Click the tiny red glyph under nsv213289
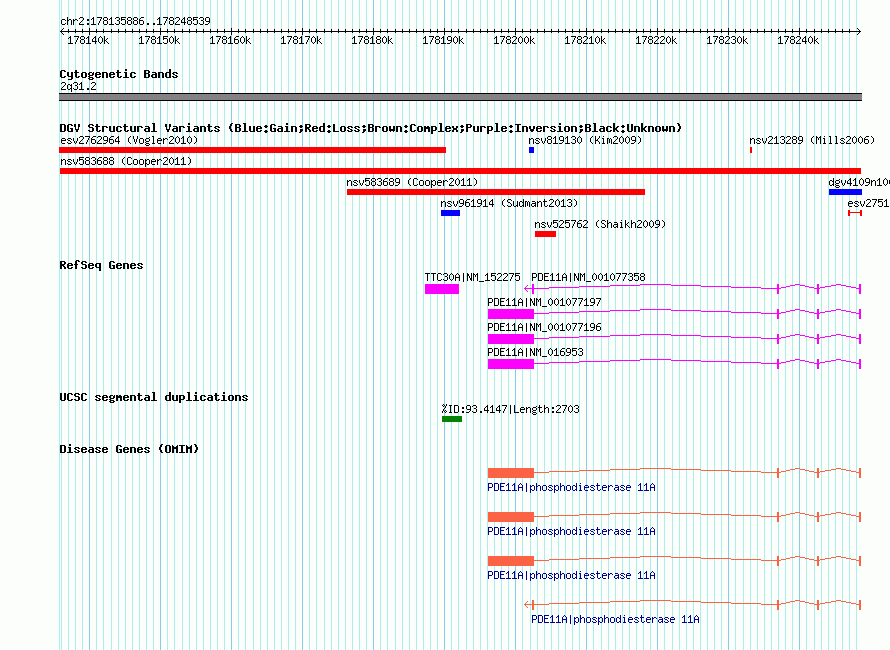 click(x=751, y=150)
